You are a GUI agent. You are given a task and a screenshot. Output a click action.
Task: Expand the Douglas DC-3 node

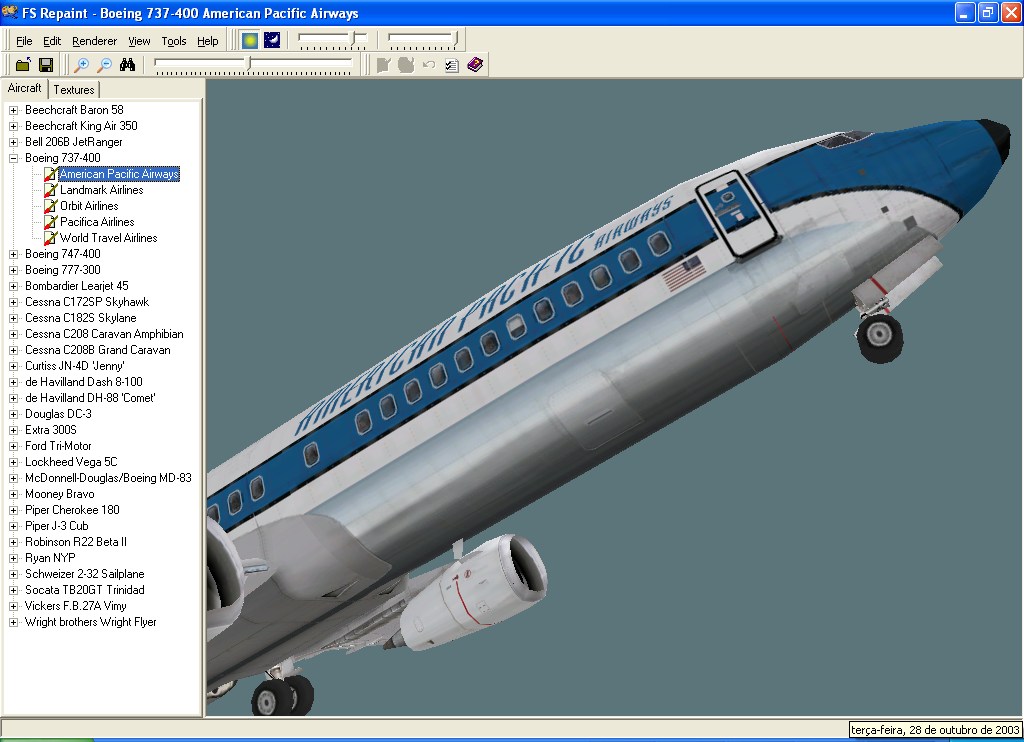click(x=13, y=414)
